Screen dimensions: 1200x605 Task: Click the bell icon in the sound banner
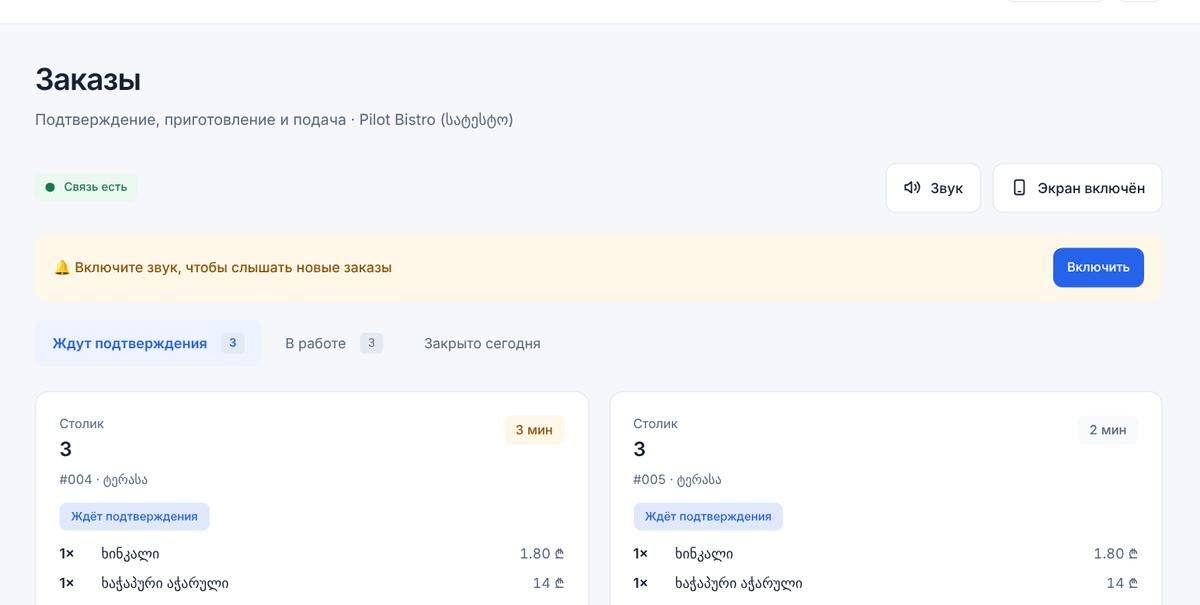pyautogui.click(x=62, y=268)
